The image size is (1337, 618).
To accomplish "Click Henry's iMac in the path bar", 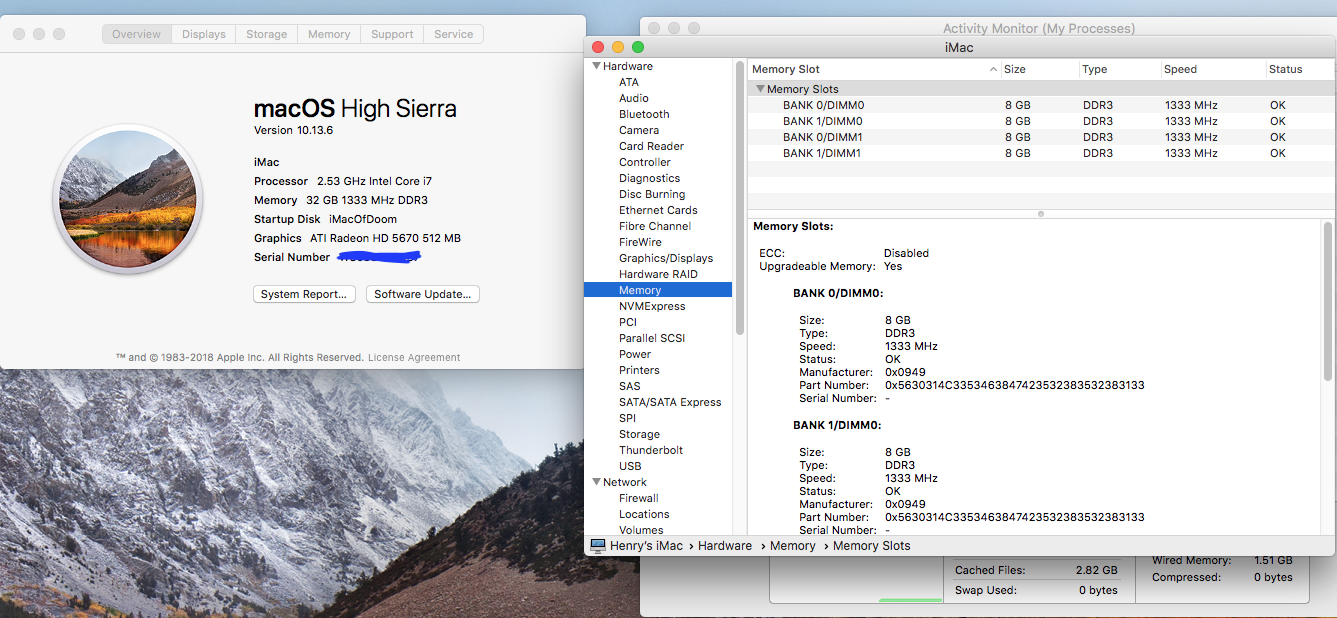I will point(647,546).
